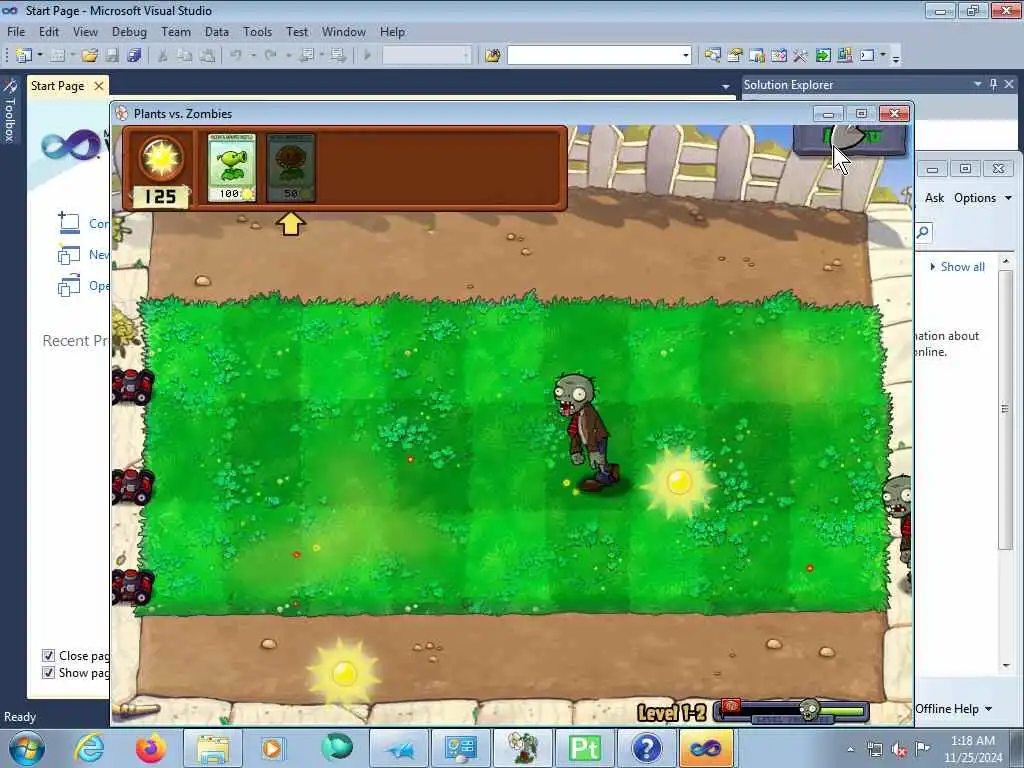Click the middle lawn mower
This screenshot has height=768, width=1024.
point(133,486)
